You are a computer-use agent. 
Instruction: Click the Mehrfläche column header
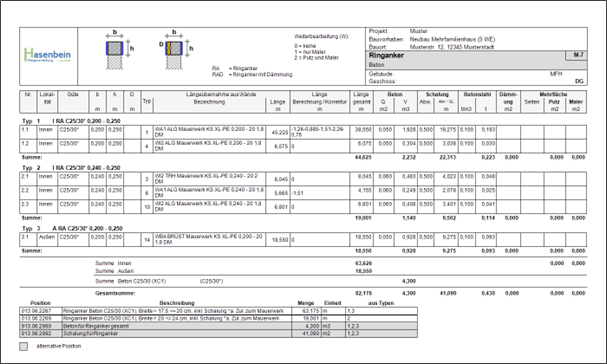point(553,94)
